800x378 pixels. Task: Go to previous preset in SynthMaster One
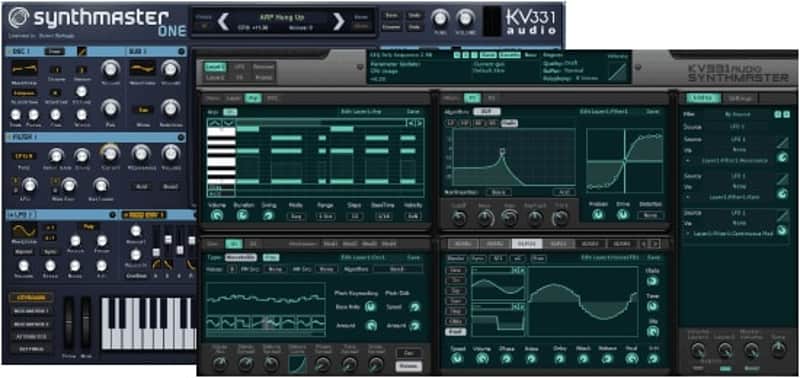tap(223, 21)
